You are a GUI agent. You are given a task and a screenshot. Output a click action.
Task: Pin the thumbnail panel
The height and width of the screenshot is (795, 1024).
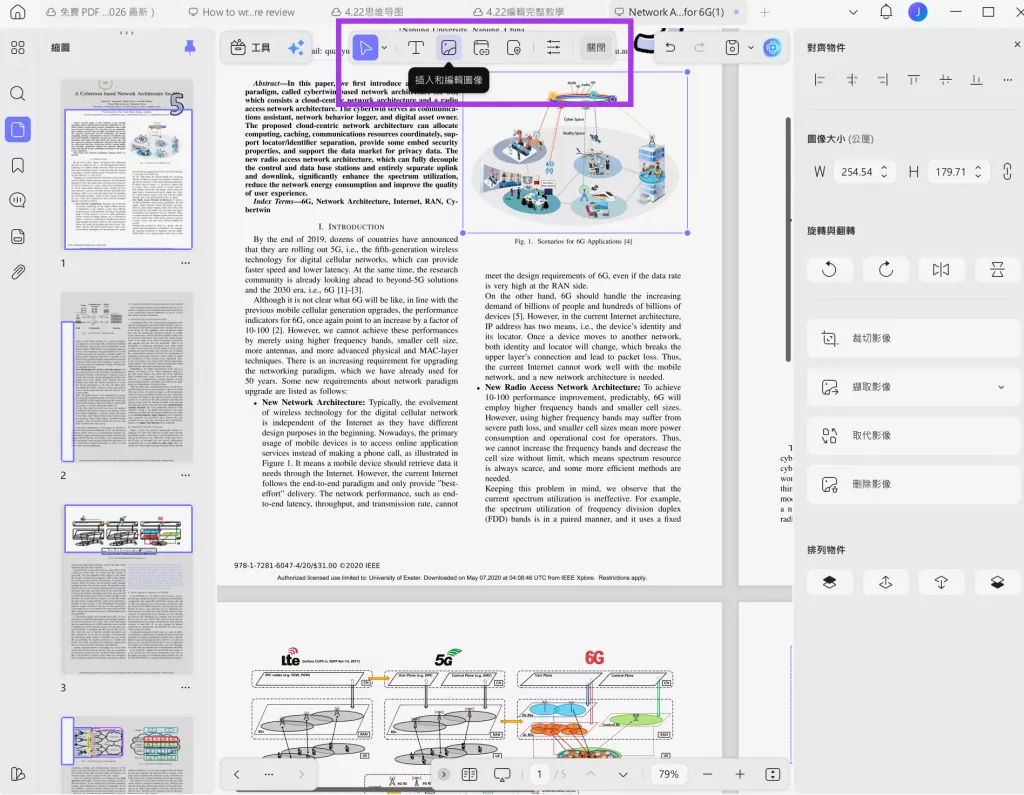(x=189, y=48)
